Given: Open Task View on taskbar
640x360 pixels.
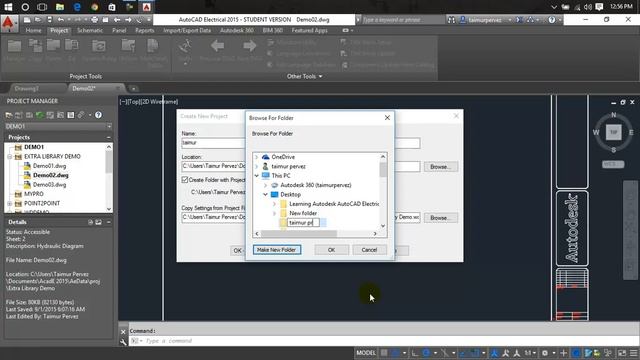Looking at the screenshot, I should point(42,7).
